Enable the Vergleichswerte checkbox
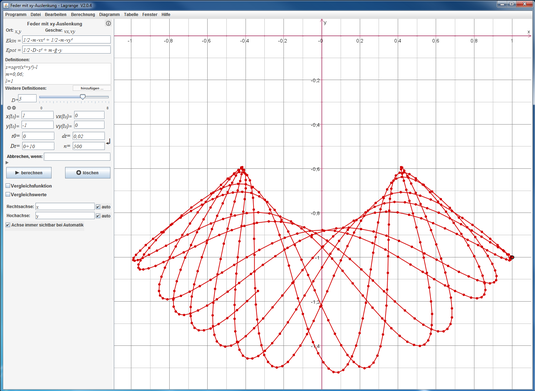This screenshot has height=391, width=535. coord(8,194)
